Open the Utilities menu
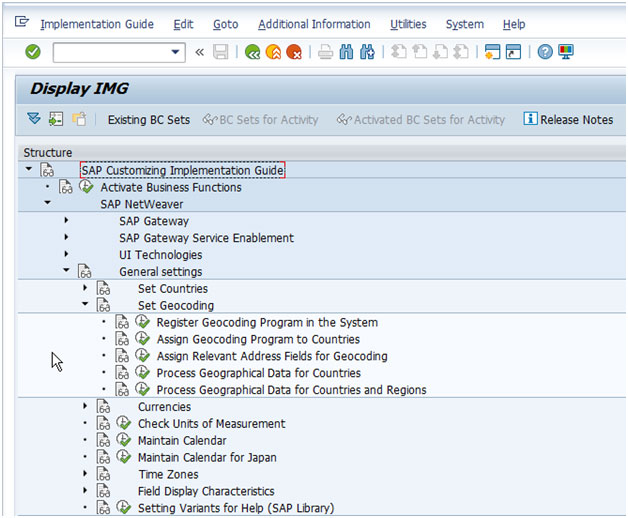The image size is (628, 518). [408, 24]
